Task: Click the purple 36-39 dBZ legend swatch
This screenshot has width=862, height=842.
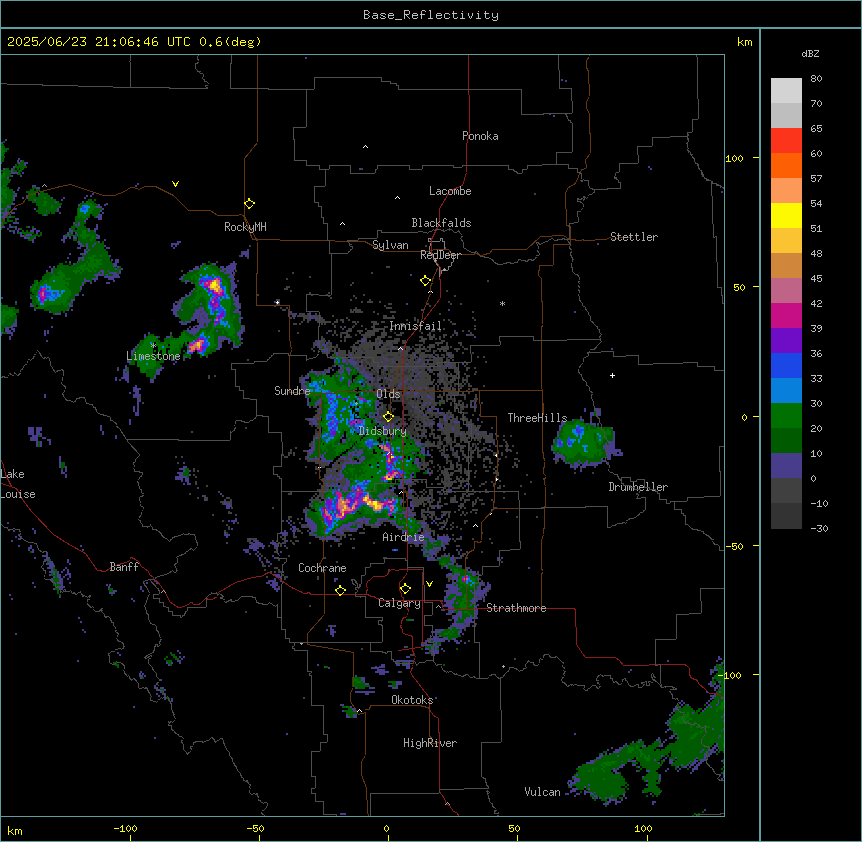Action: tap(786, 341)
